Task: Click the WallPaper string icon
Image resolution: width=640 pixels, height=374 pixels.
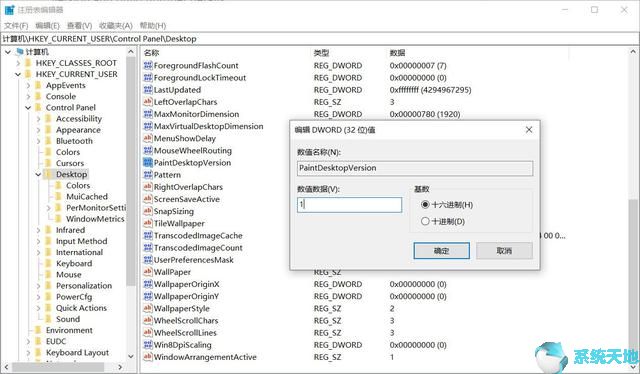Action: click(148, 272)
